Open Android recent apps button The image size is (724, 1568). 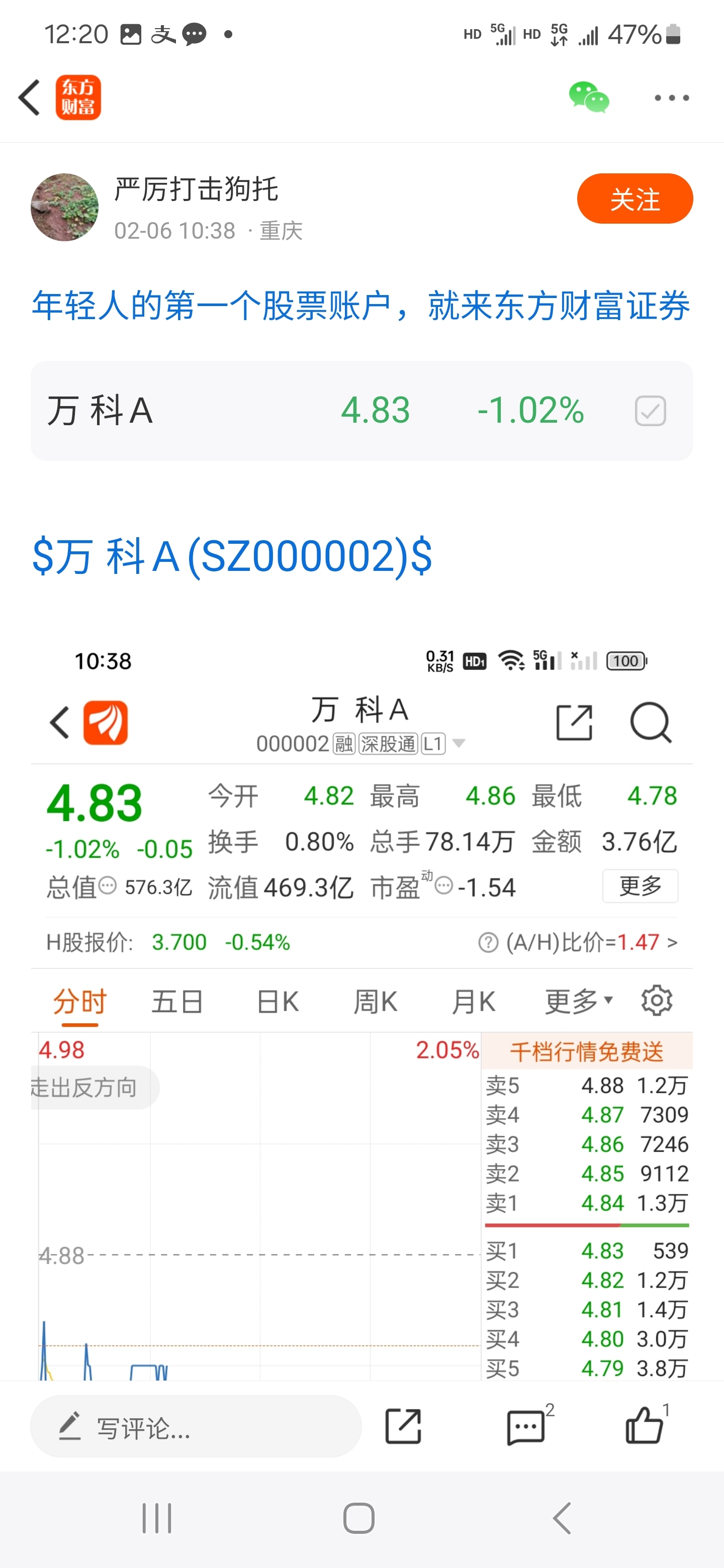[x=156, y=1518]
